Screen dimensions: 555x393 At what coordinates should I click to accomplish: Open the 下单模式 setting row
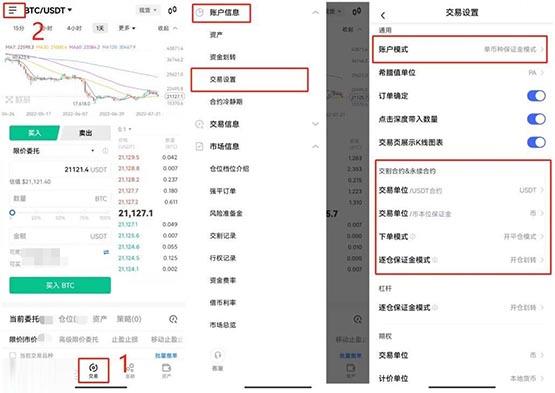tap(461, 236)
